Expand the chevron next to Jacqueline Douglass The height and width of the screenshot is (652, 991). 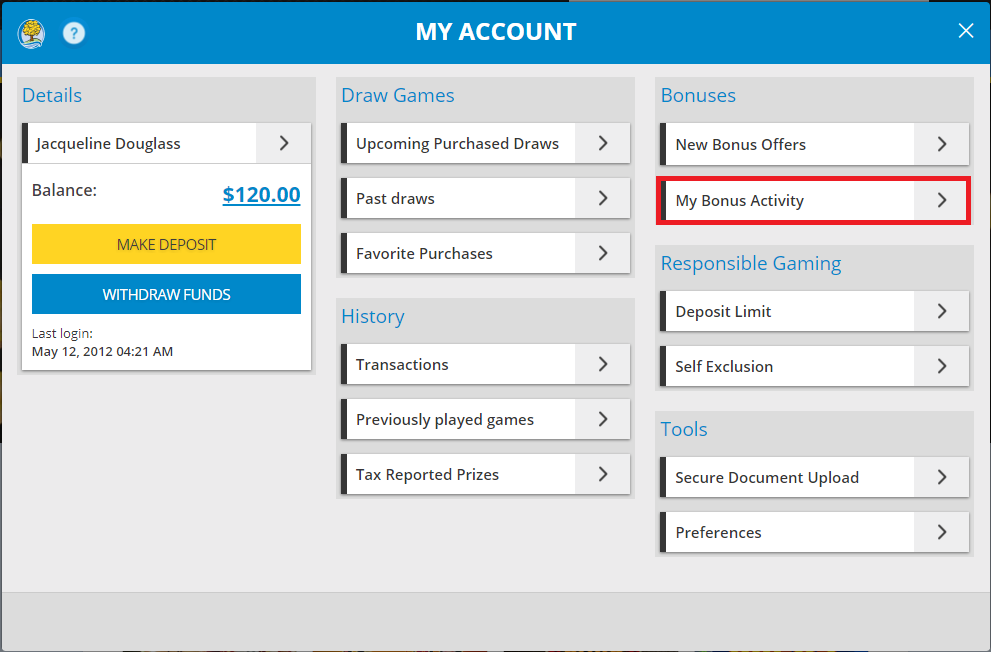pyautogui.click(x=283, y=143)
